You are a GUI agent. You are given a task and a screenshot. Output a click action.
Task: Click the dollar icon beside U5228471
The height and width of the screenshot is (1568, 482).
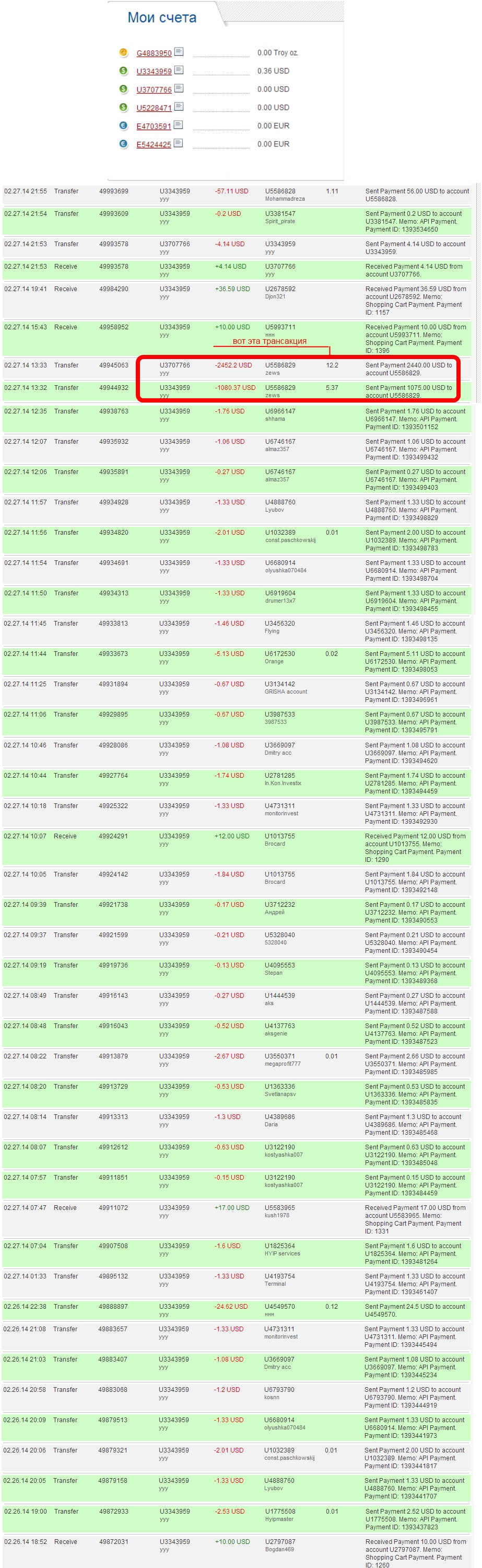123,107
